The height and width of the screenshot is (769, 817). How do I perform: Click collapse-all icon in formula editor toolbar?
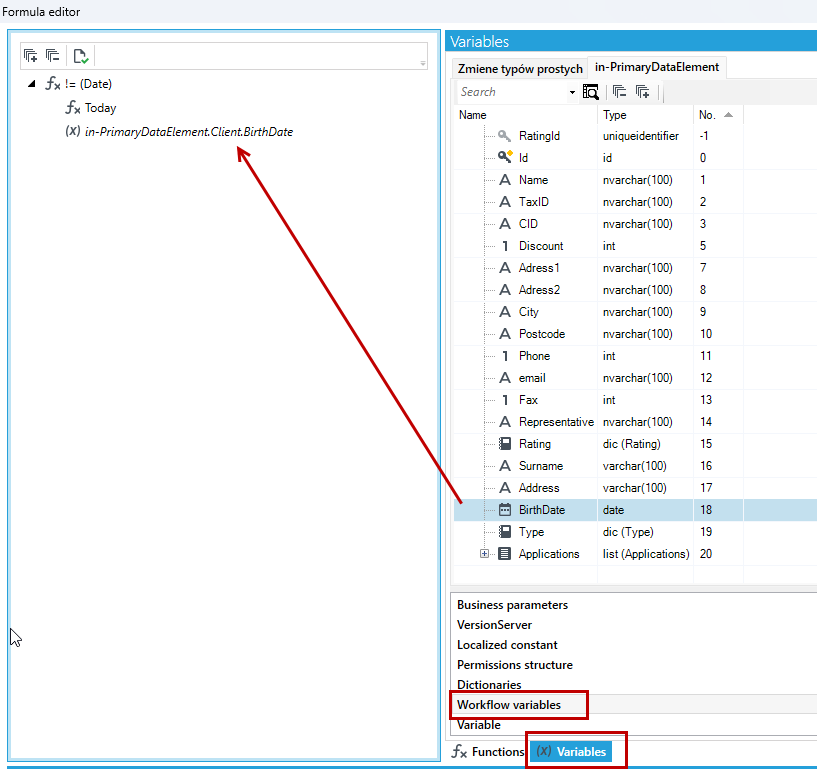[53, 55]
